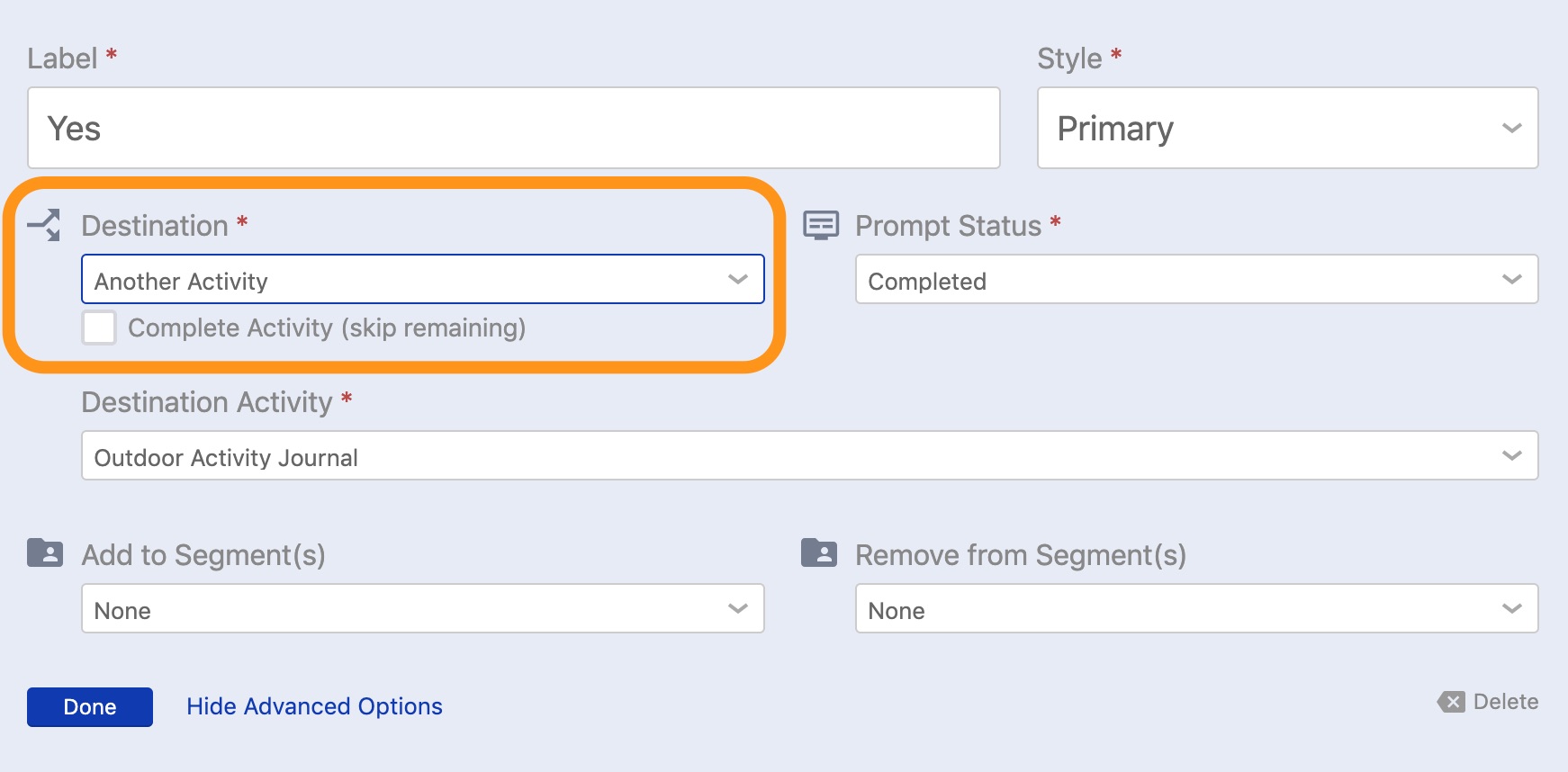
Task: Open the Style dropdown showing Primary
Action: (x=1286, y=128)
